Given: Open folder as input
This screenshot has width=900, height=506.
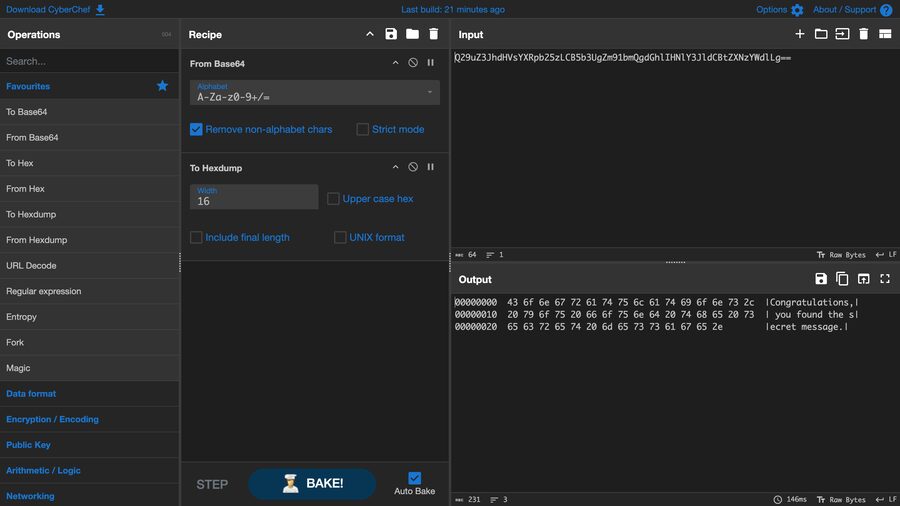Looking at the screenshot, I should (821, 34).
